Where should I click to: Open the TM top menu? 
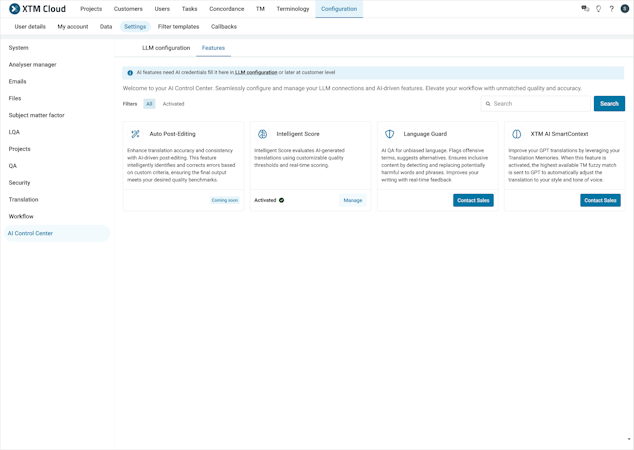click(x=260, y=8)
